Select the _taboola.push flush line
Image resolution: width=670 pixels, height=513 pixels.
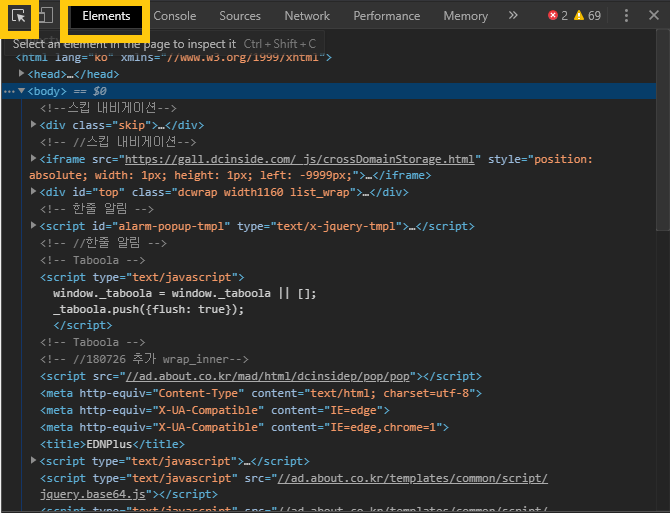pos(148,309)
